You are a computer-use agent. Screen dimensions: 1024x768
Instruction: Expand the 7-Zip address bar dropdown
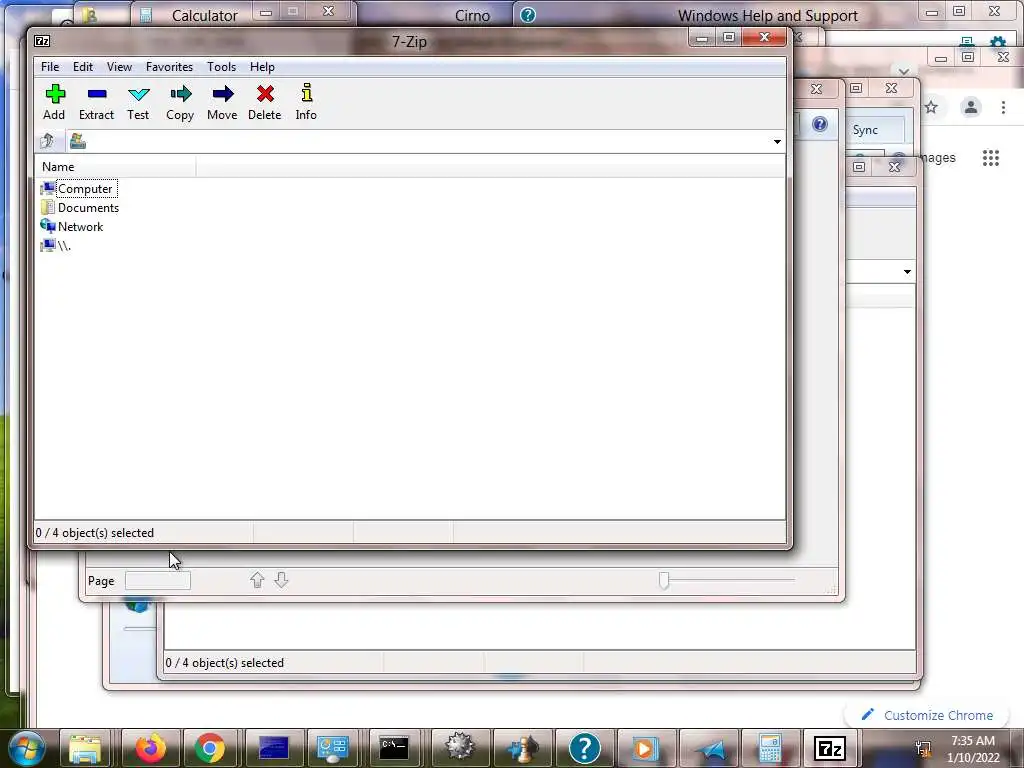click(776, 142)
